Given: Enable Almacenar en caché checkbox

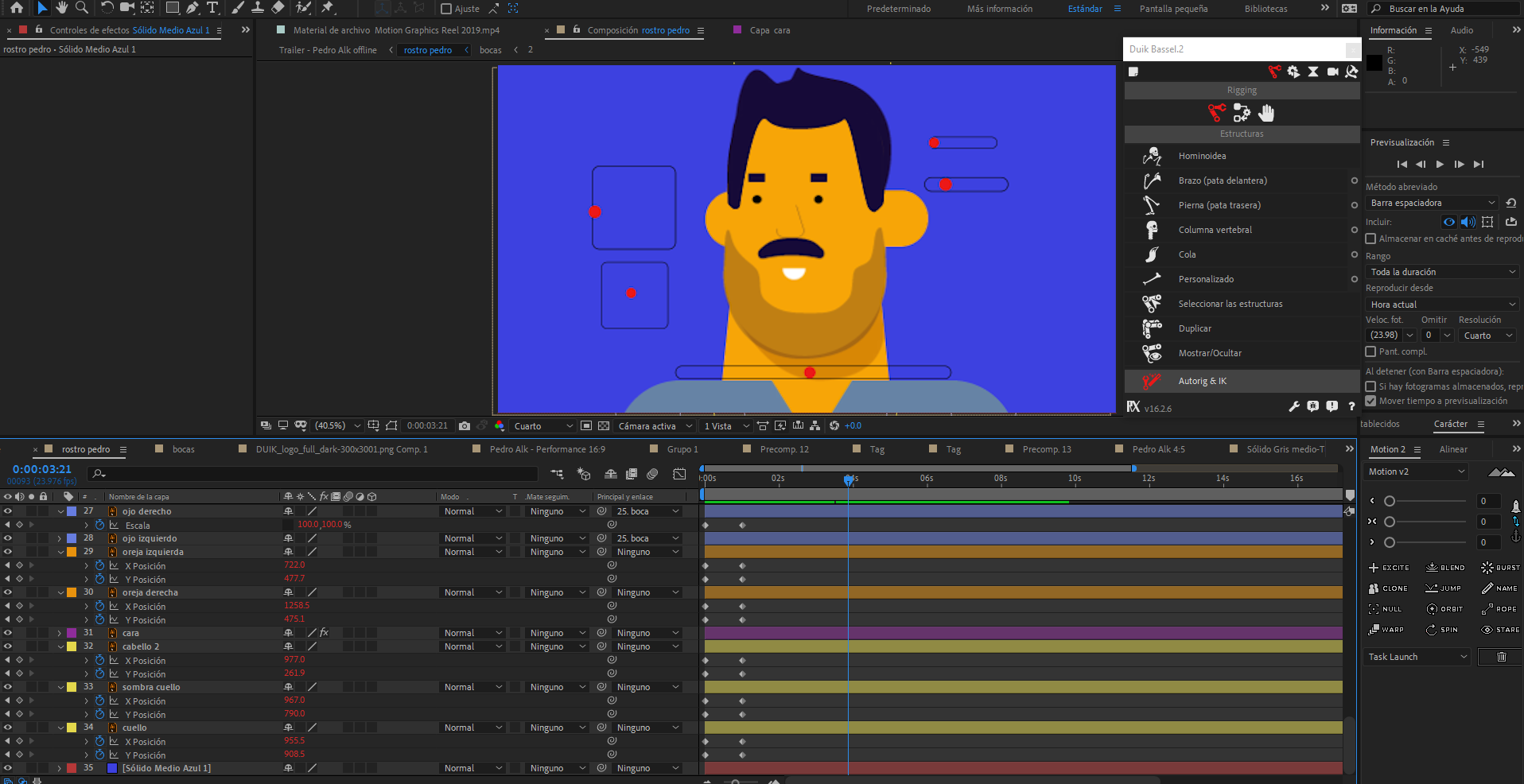Looking at the screenshot, I should tap(1370, 239).
